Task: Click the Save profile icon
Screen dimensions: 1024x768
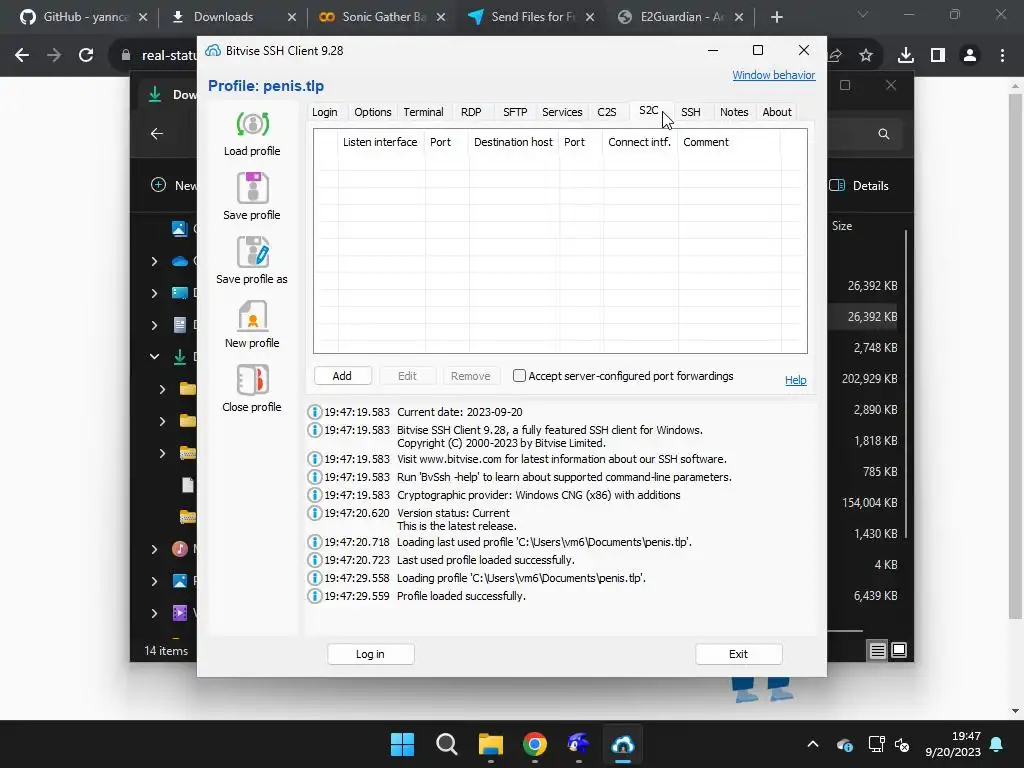Action: pyautogui.click(x=252, y=188)
